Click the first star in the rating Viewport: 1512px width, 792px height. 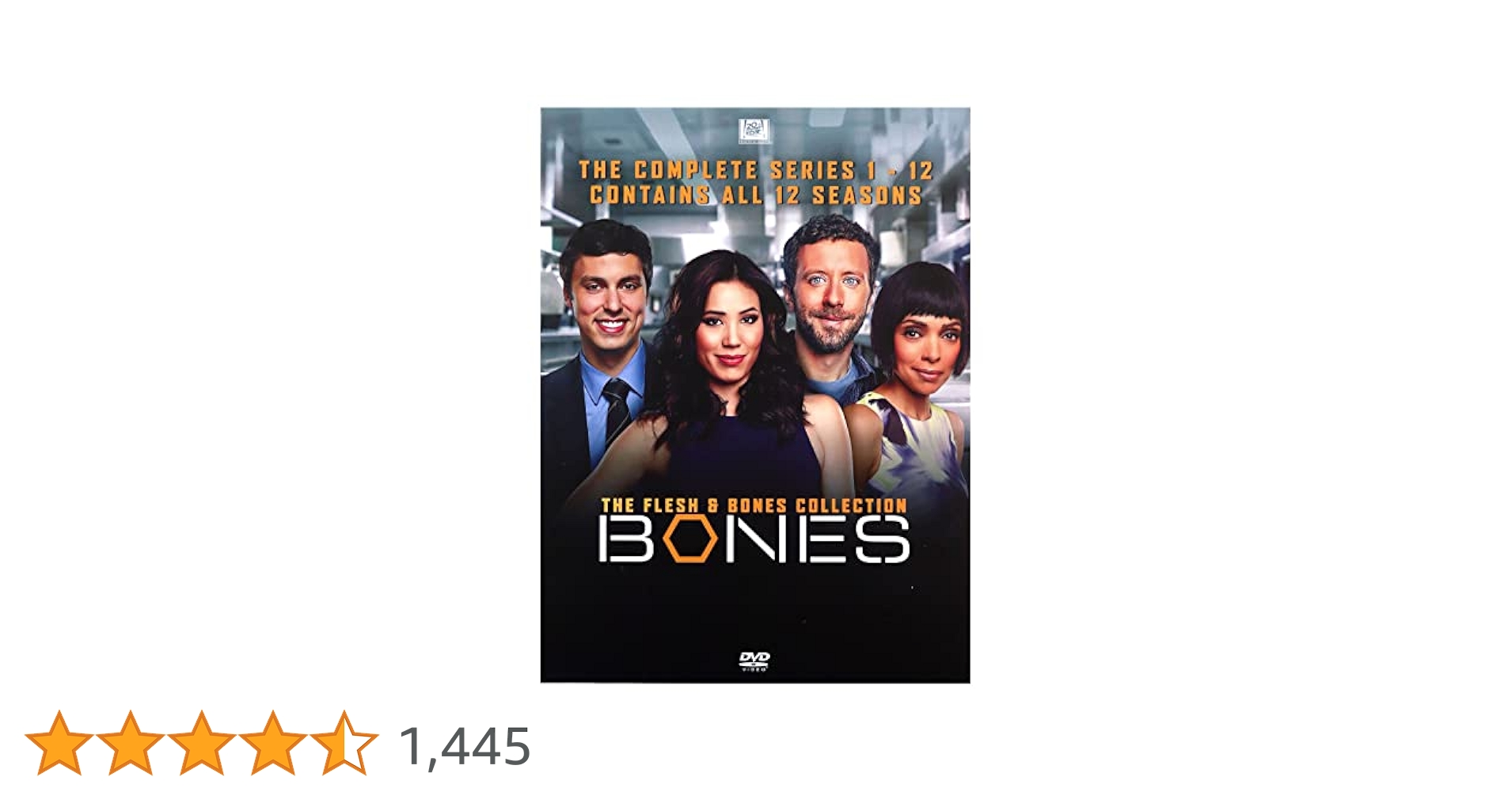click(59, 743)
